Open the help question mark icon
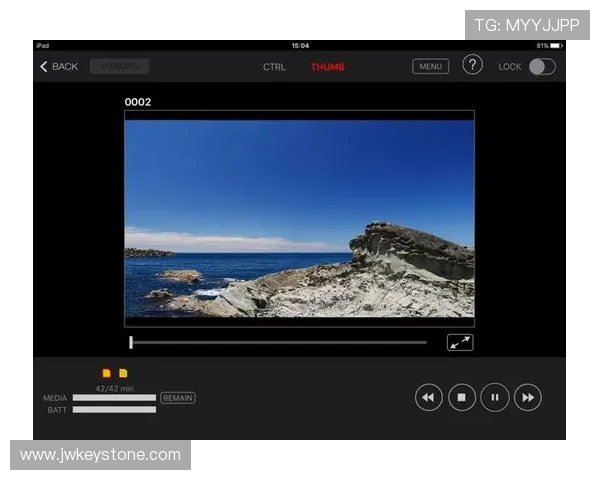The height and width of the screenshot is (480, 600). (472, 65)
